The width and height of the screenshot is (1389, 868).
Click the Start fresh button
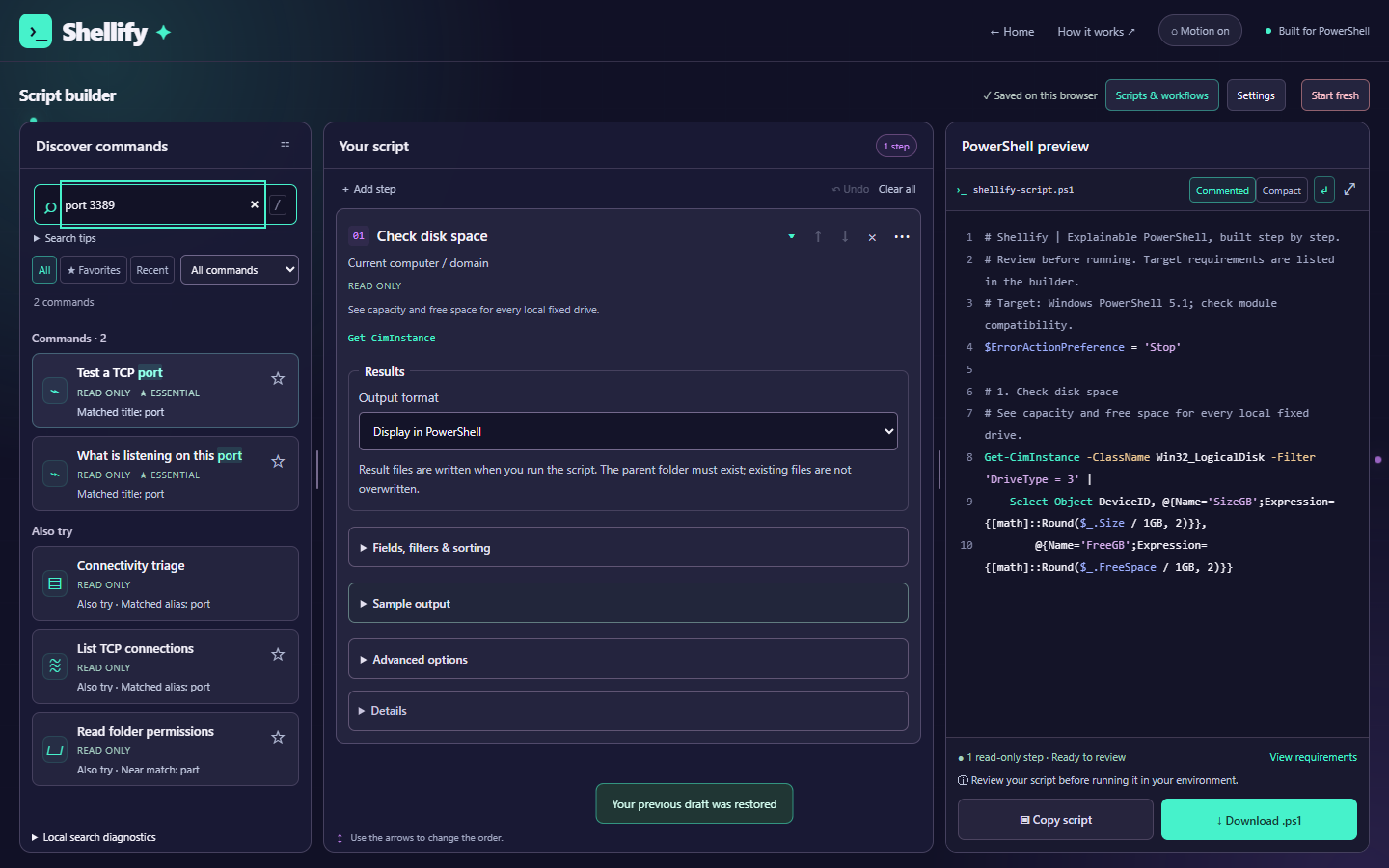point(1335,95)
